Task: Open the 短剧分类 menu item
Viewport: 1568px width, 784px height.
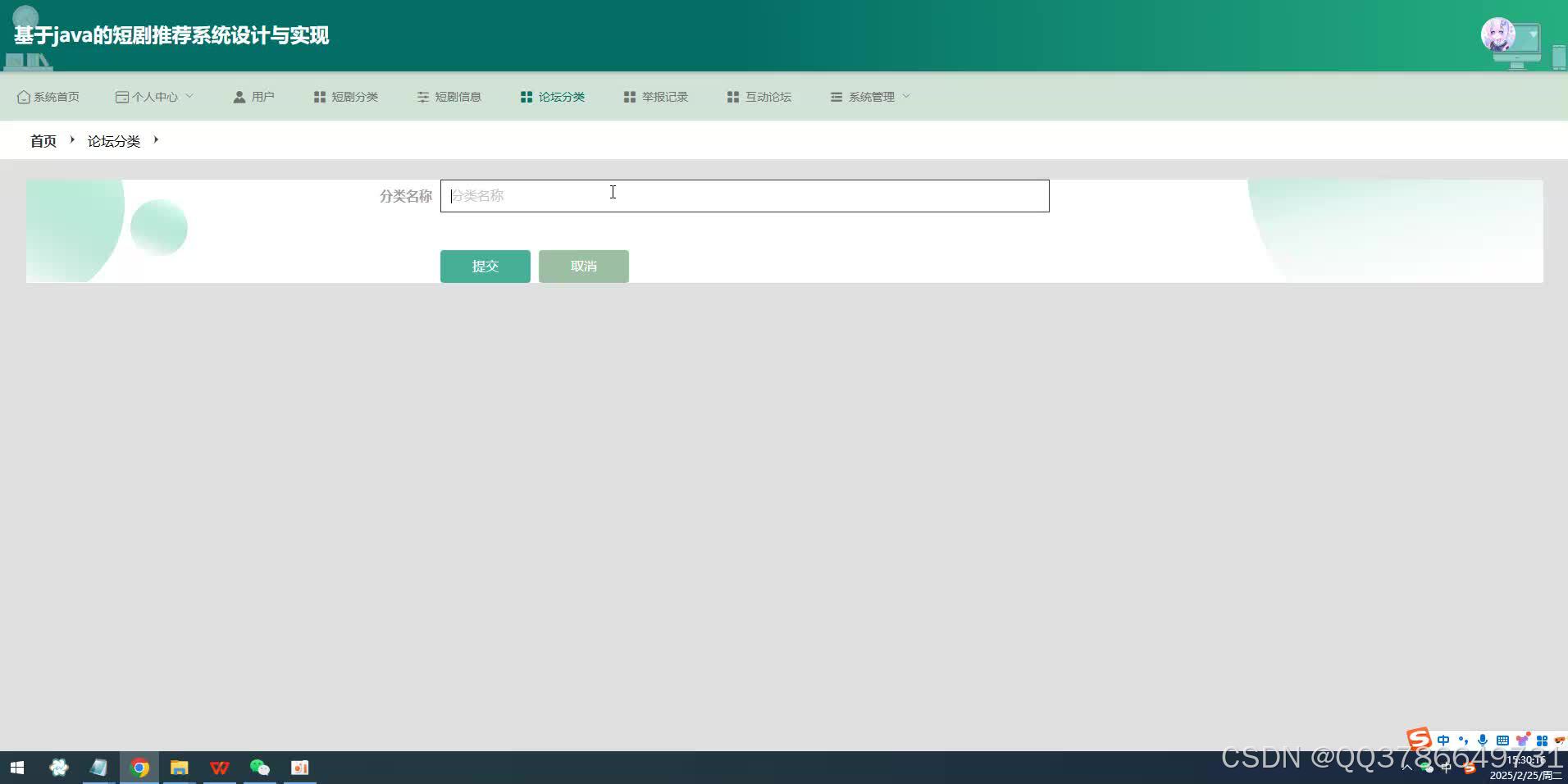Action: pyautogui.click(x=345, y=97)
